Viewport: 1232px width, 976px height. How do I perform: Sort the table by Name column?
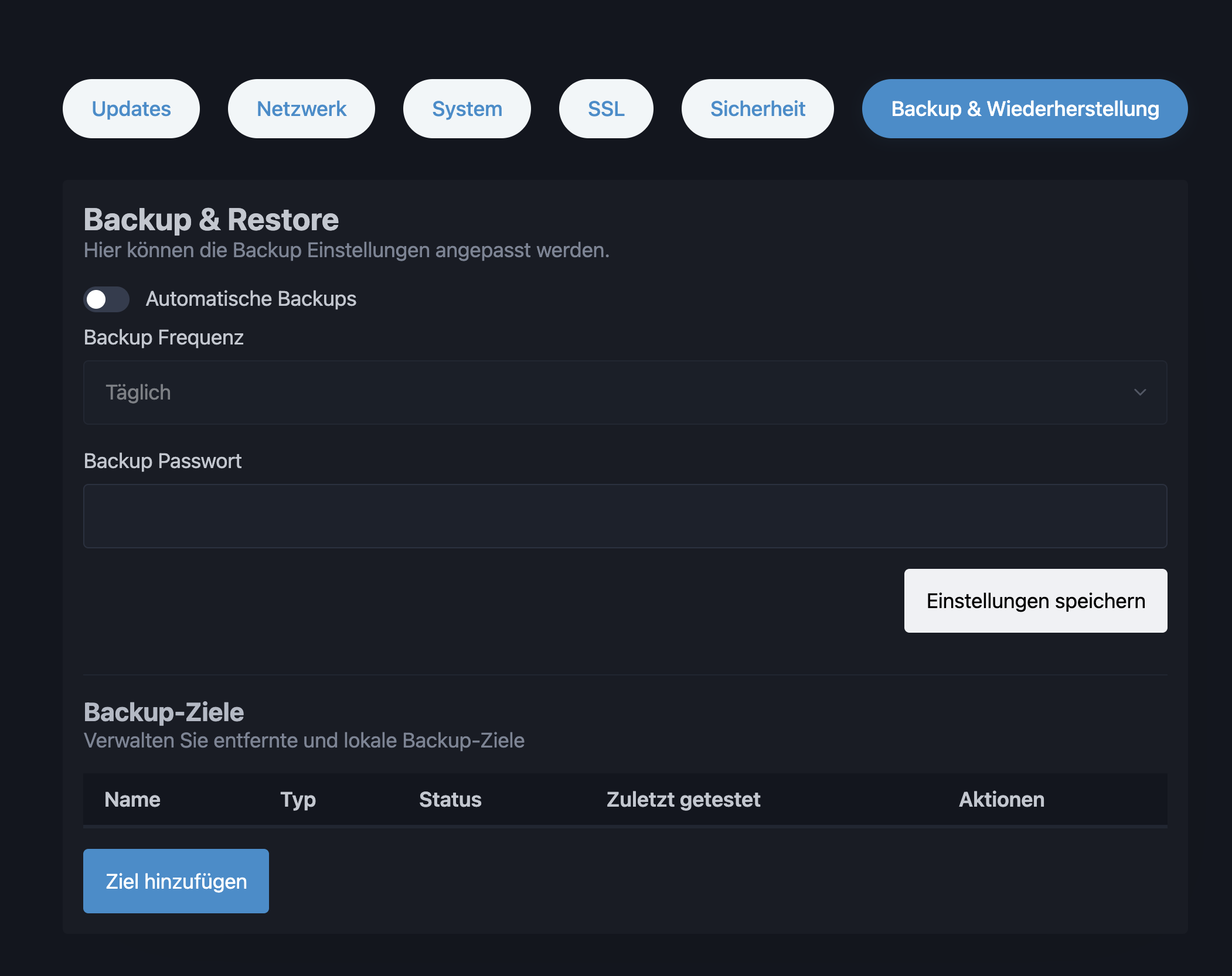coord(132,800)
